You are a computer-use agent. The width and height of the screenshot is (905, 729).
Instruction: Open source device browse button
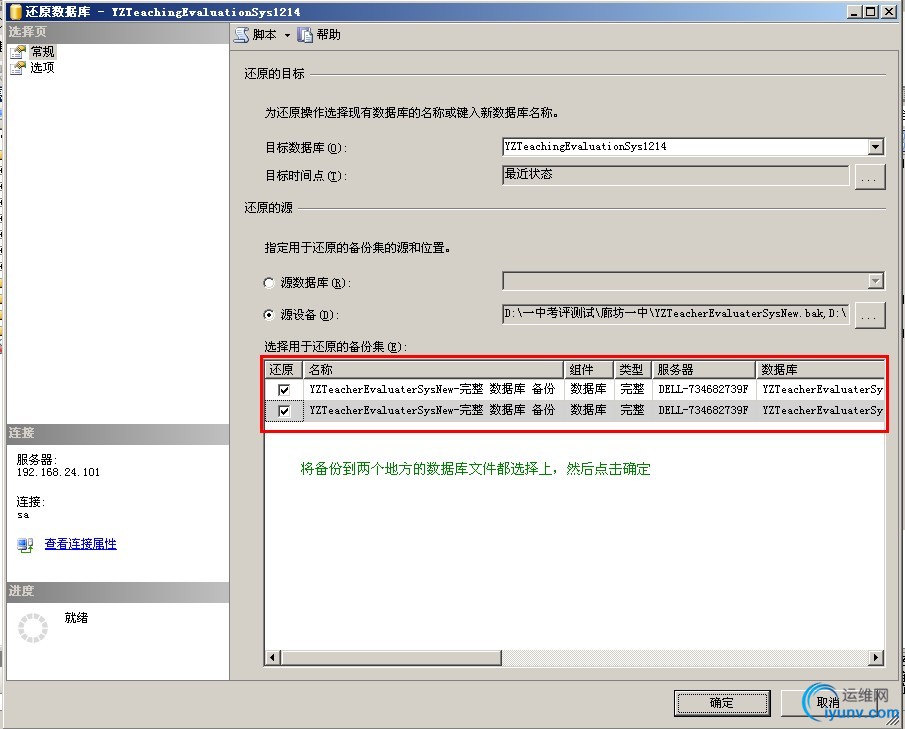(x=869, y=315)
